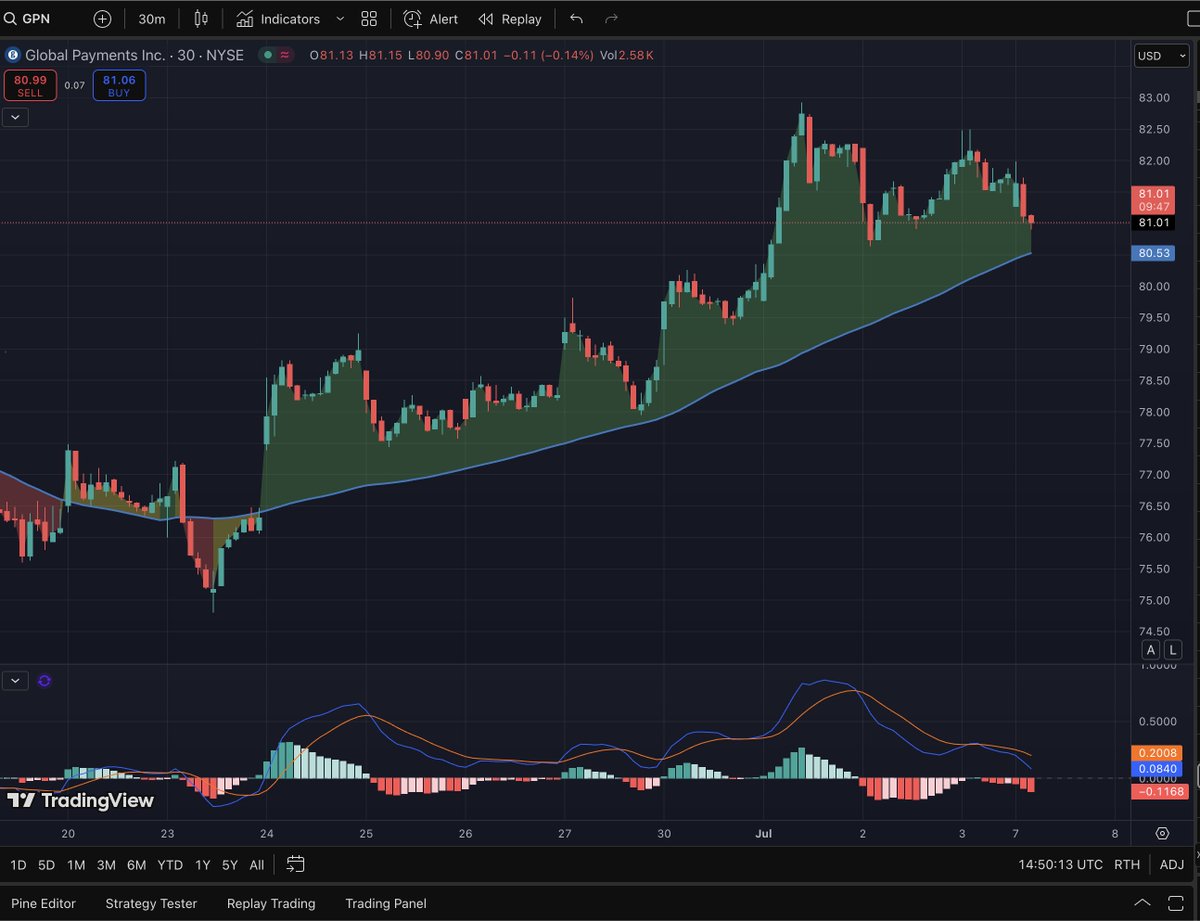1200x921 pixels.
Task: Set date range to 1M
Action: (x=76, y=865)
